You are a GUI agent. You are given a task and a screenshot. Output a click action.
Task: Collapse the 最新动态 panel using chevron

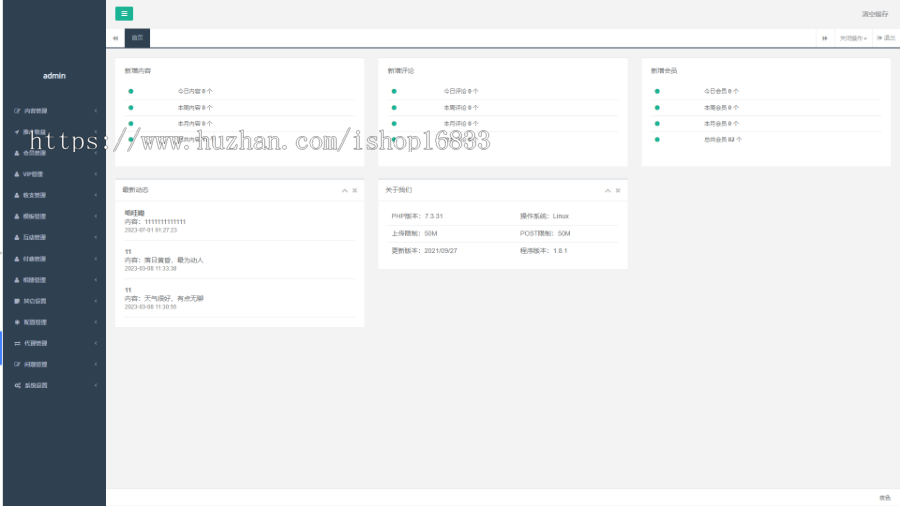344,190
